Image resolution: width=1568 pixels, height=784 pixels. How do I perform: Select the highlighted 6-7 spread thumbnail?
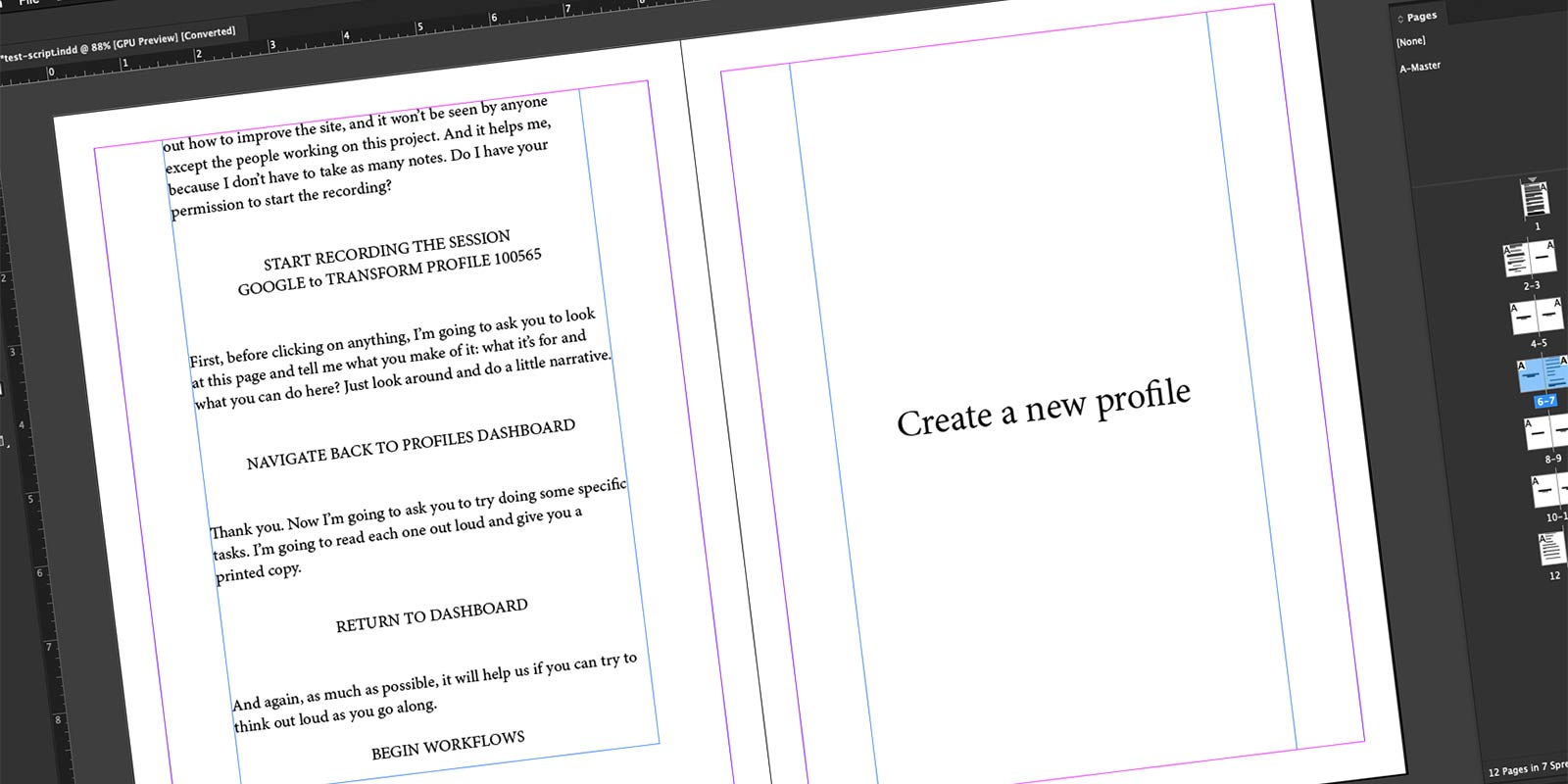pos(1543,373)
